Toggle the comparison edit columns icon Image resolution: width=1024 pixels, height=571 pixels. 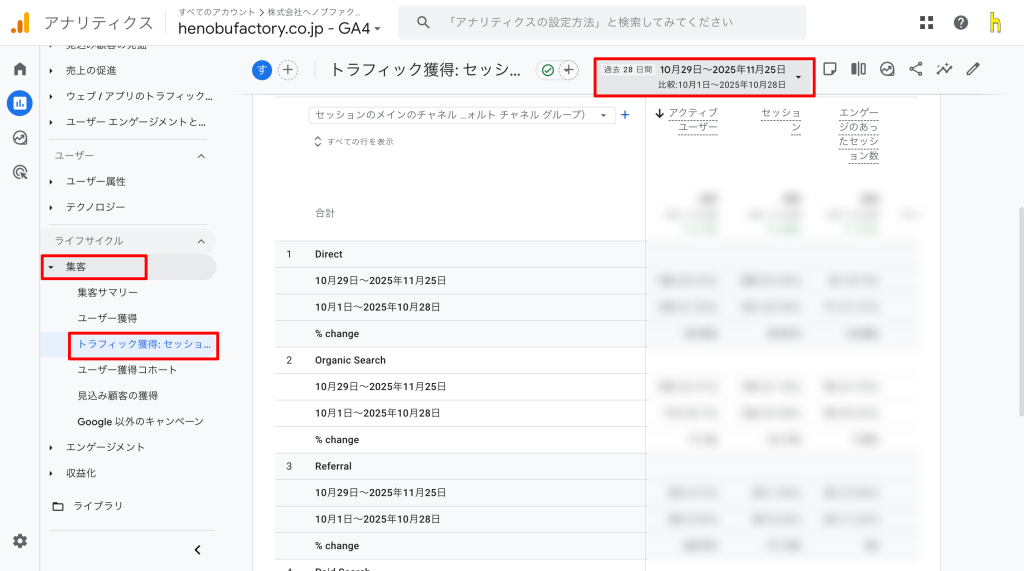tap(858, 69)
